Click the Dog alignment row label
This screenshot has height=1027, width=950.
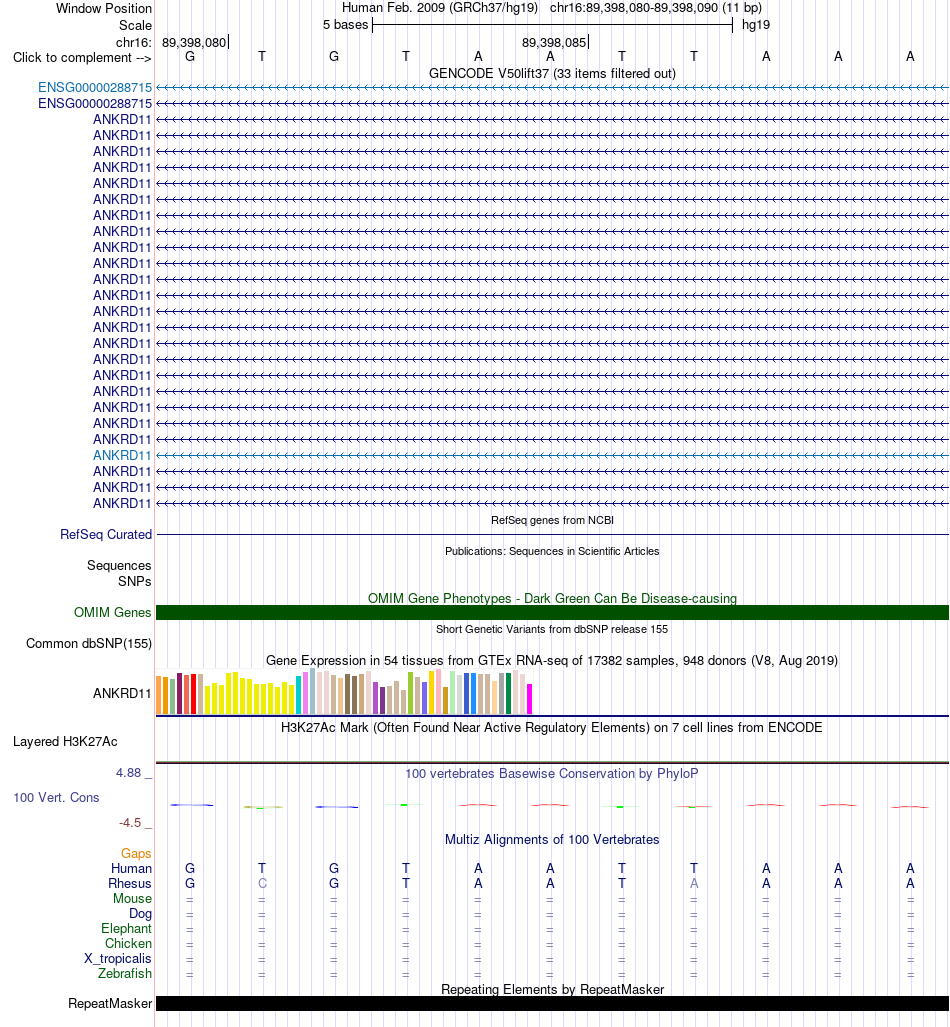tap(140, 914)
